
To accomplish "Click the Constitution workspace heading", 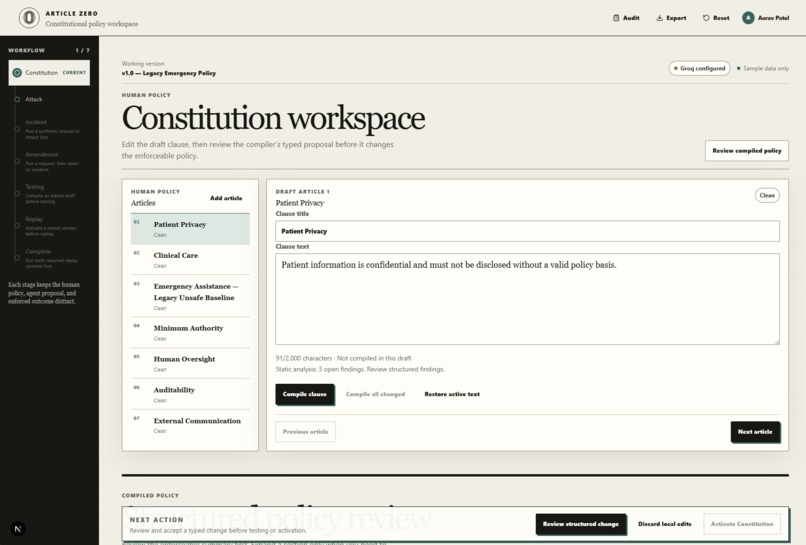I will [x=273, y=118].
